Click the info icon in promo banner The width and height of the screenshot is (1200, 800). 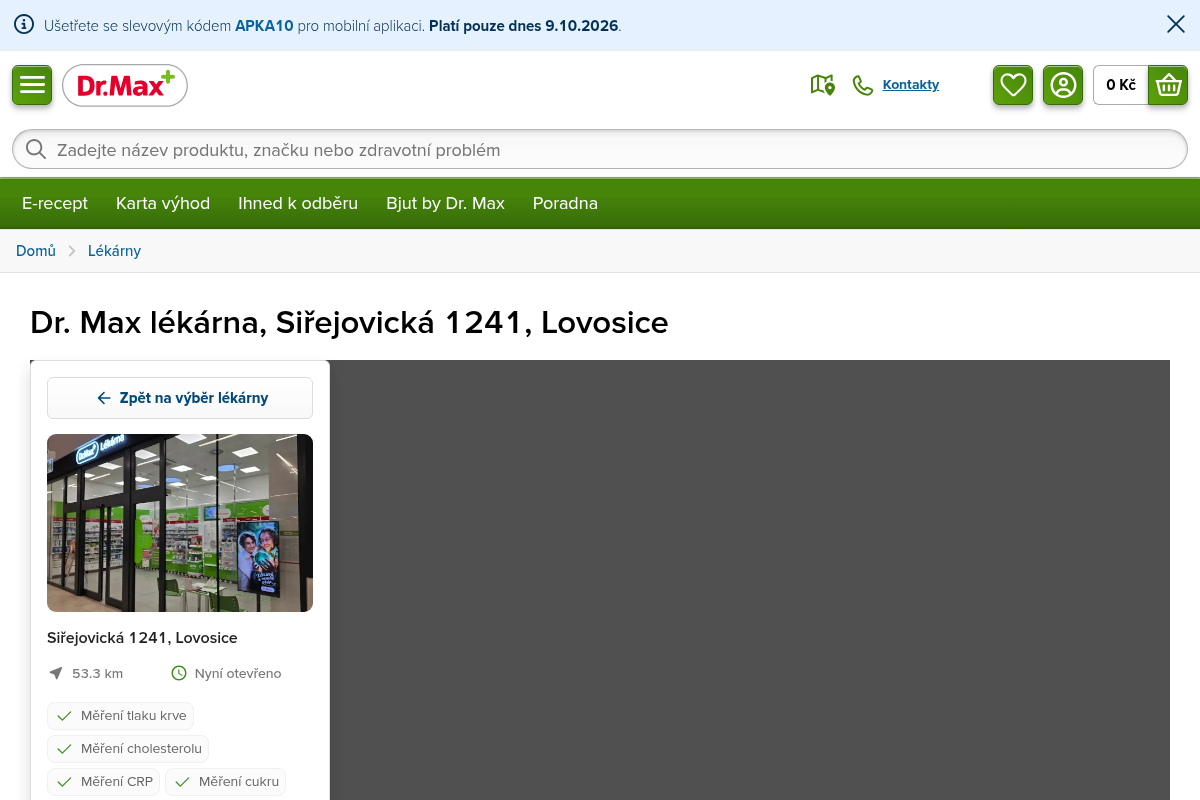pyautogui.click(x=24, y=25)
